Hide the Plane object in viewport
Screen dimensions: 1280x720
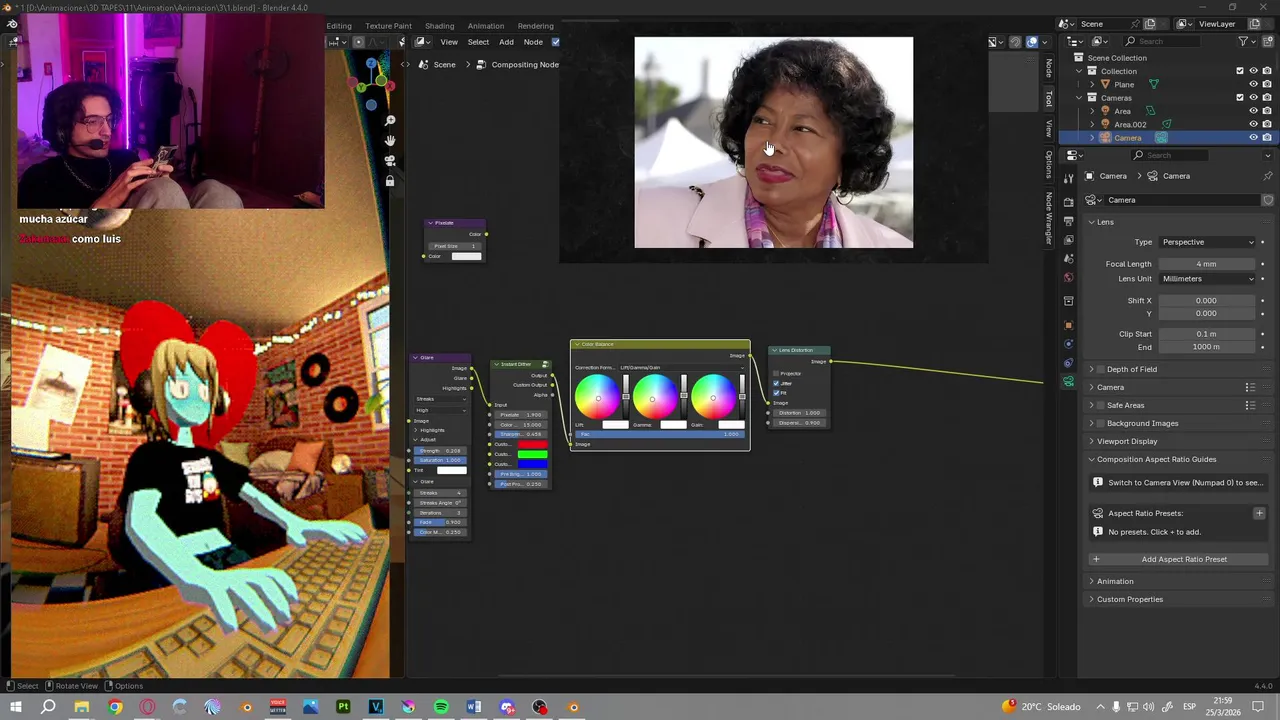pyautogui.click(x=1253, y=84)
